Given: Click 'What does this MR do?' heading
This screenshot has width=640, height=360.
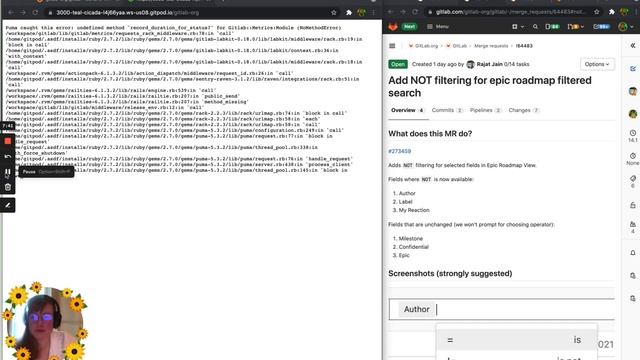Looking at the screenshot, I should point(430,133).
